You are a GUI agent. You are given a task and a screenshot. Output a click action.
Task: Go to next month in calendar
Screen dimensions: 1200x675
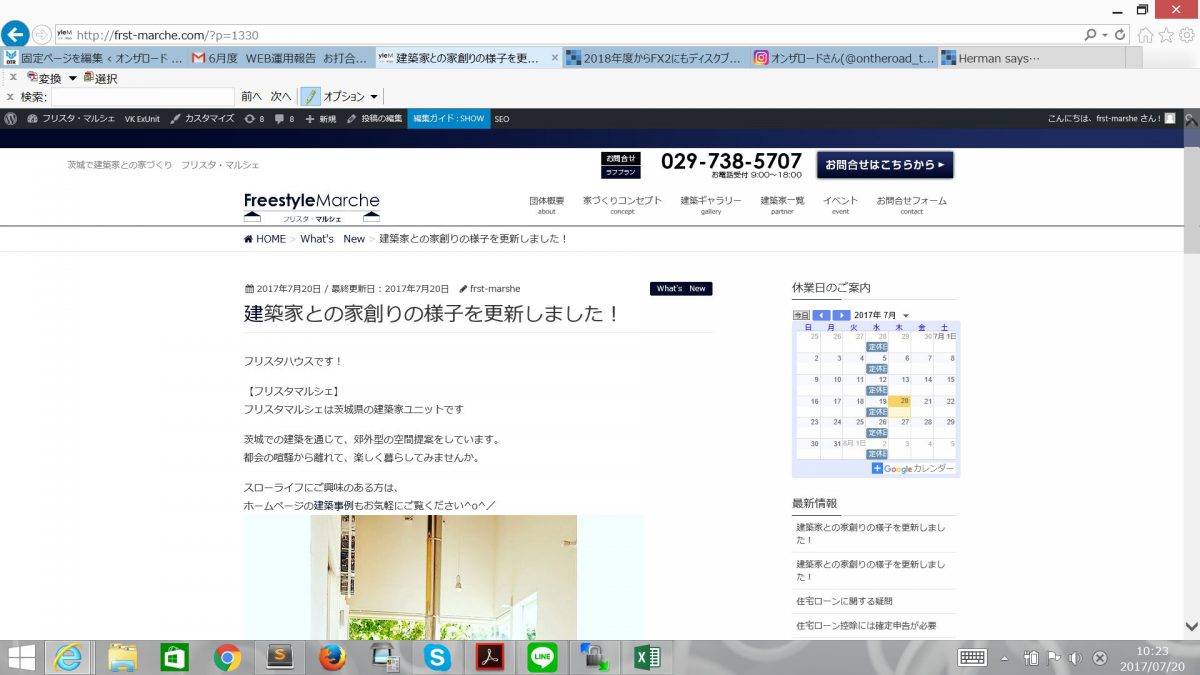[841, 315]
